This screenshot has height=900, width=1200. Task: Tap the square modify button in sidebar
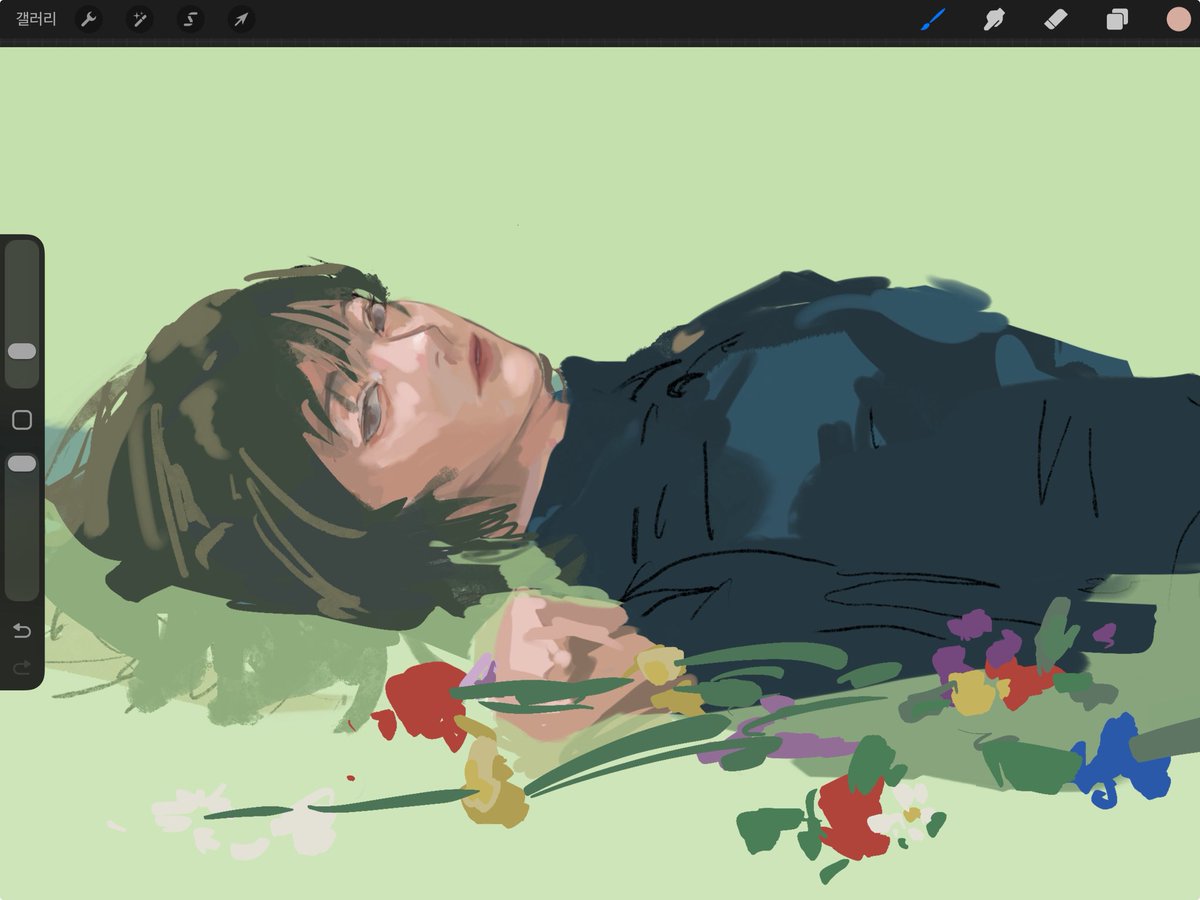[x=21, y=420]
